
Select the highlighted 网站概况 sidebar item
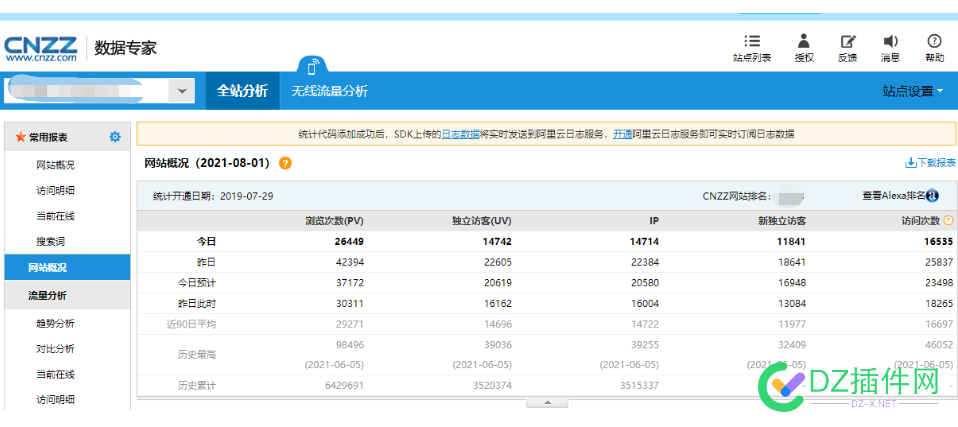coord(67,268)
